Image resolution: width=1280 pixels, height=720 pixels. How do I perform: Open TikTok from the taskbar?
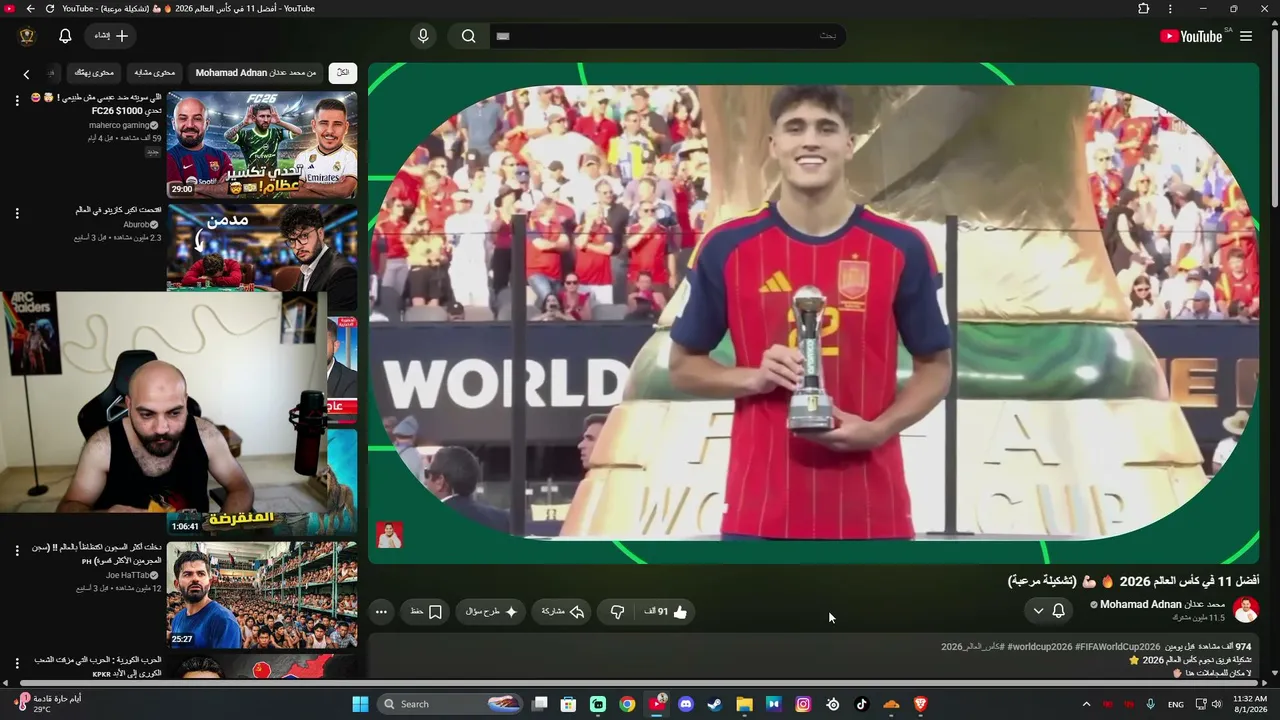[x=862, y=704]
